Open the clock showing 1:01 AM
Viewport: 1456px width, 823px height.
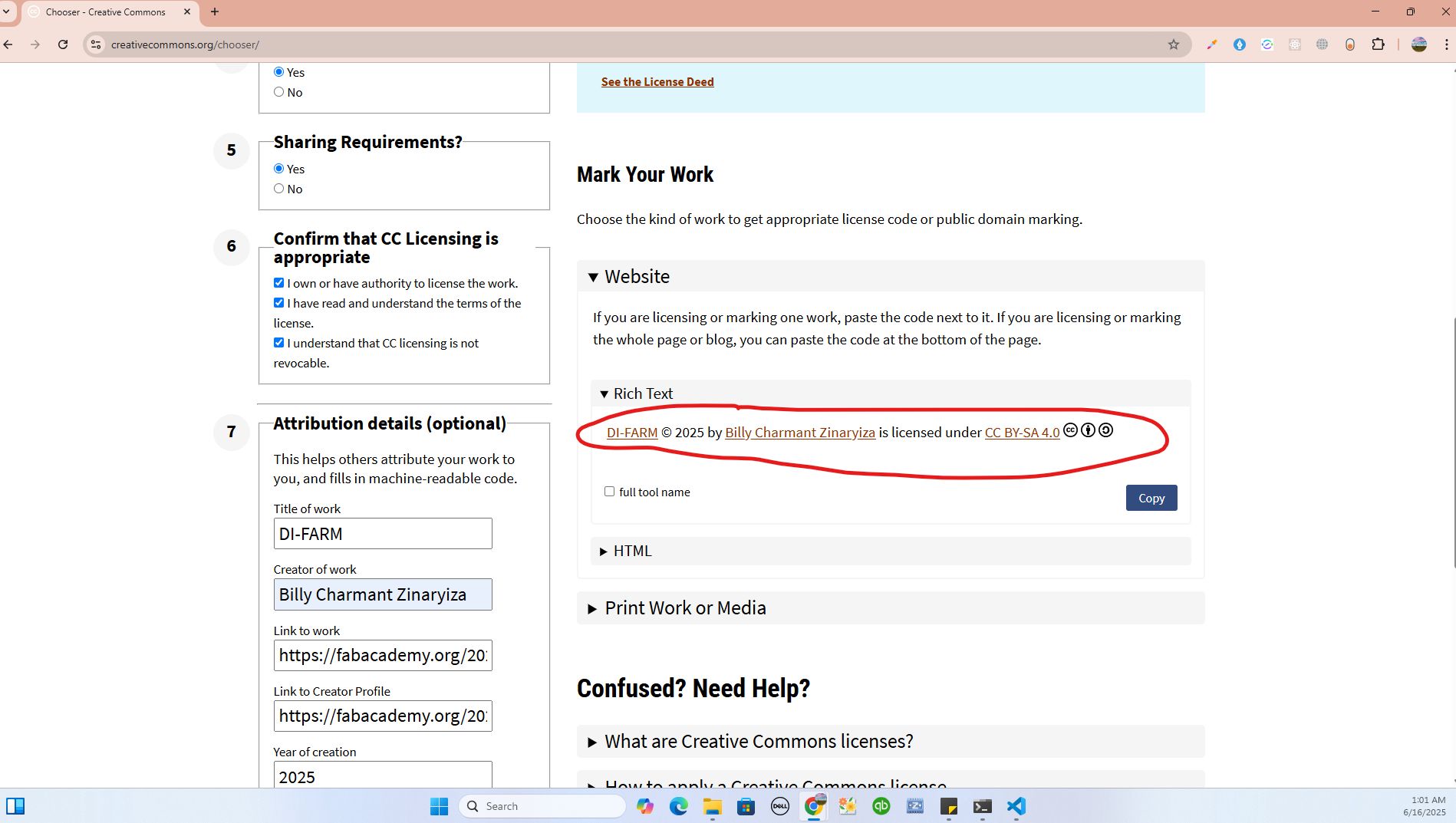click(x=1425, y=806)
